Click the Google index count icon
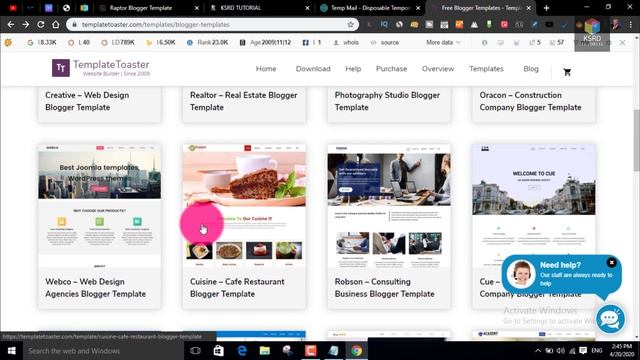This screenshot has width=640, height=360. coord(30,42)
